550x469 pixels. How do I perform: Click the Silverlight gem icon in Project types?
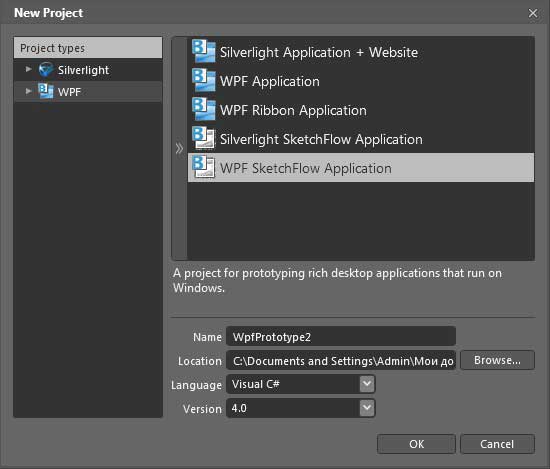pyautogui.click(x=46, y=69)
